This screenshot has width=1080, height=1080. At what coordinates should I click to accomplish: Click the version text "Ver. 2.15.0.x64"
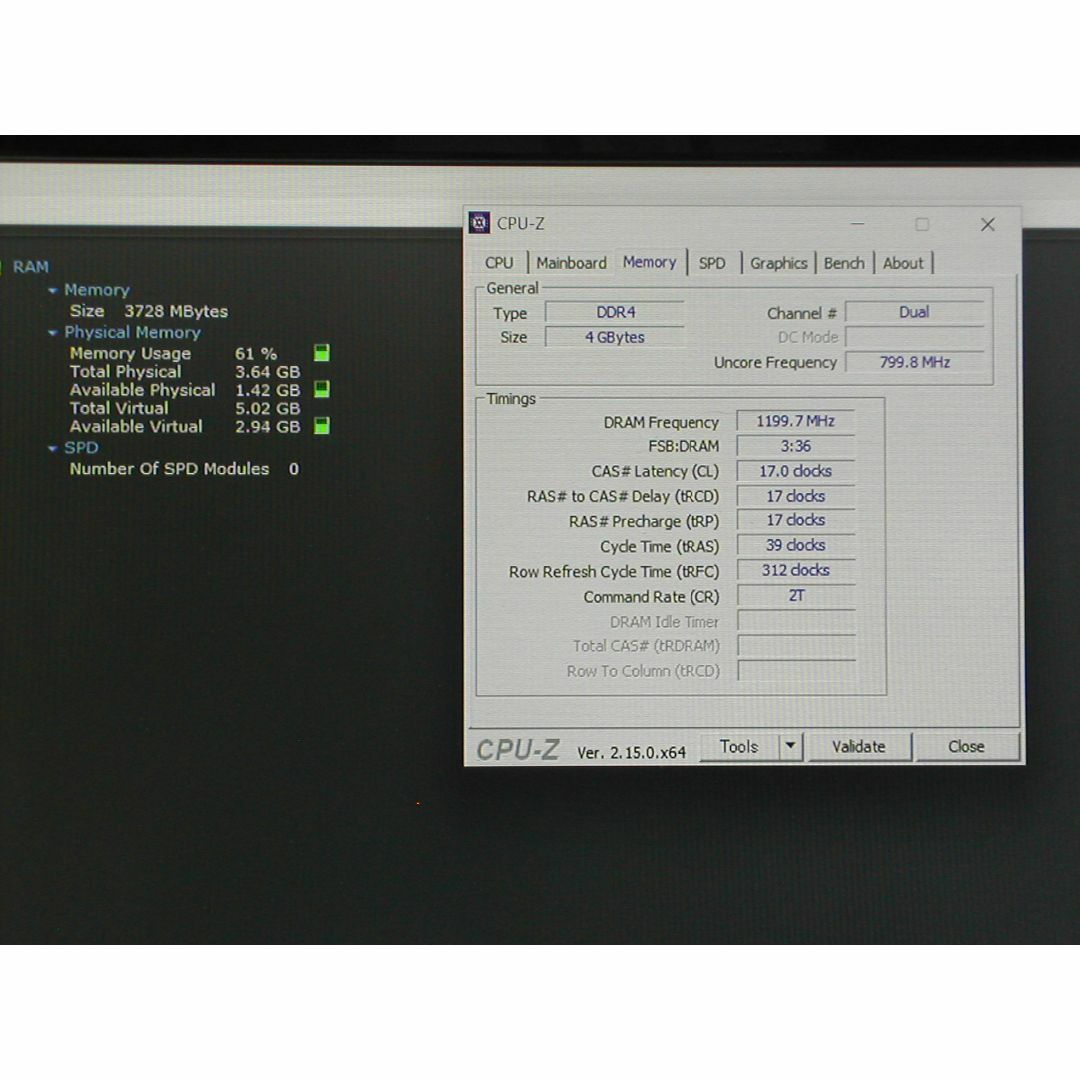point(631,753)
